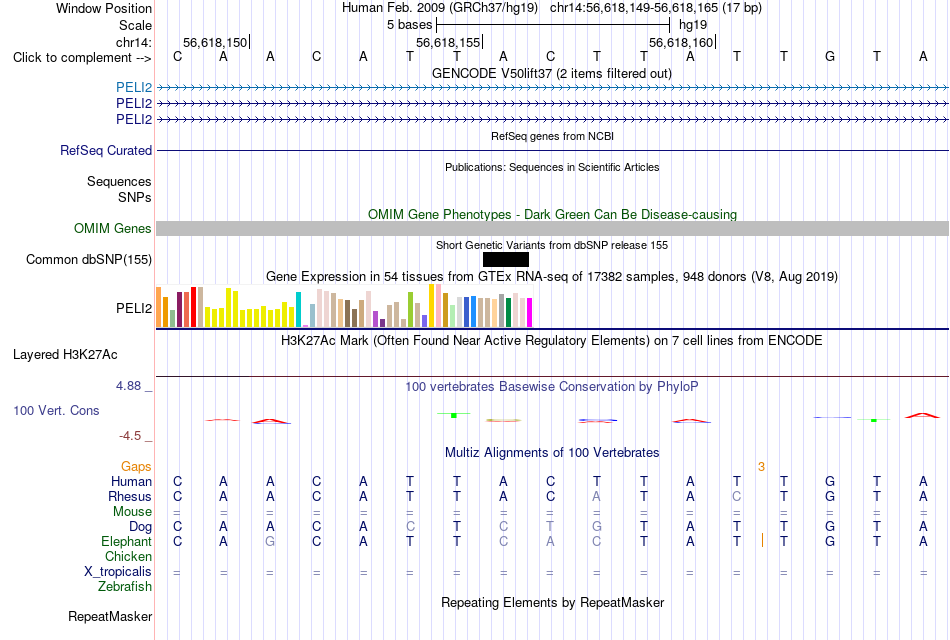Click the Elephant species label
The image size is (950, 640).
(x=127, y=541)
